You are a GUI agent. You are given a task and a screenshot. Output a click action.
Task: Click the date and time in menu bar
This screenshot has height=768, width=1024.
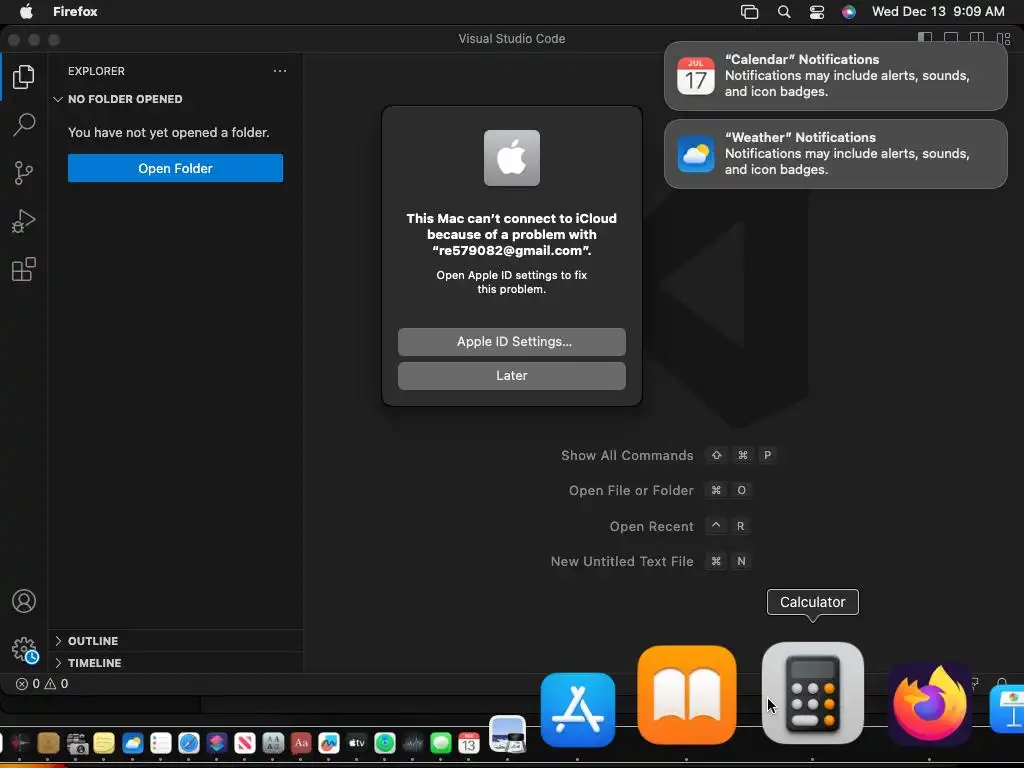click(x=938, y=12)
